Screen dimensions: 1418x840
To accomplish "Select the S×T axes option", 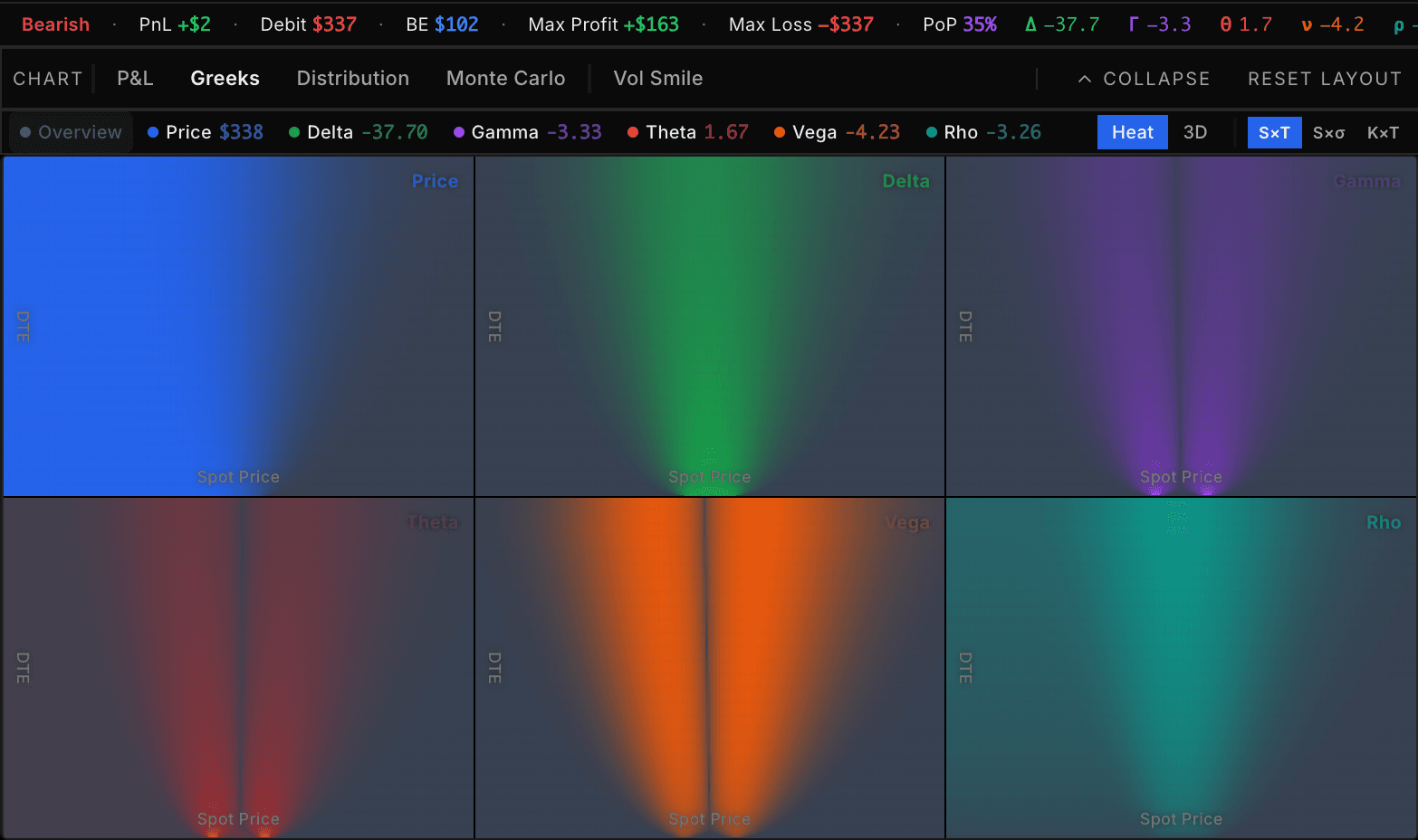I will pyautogui.click(x=1274, y=132).
